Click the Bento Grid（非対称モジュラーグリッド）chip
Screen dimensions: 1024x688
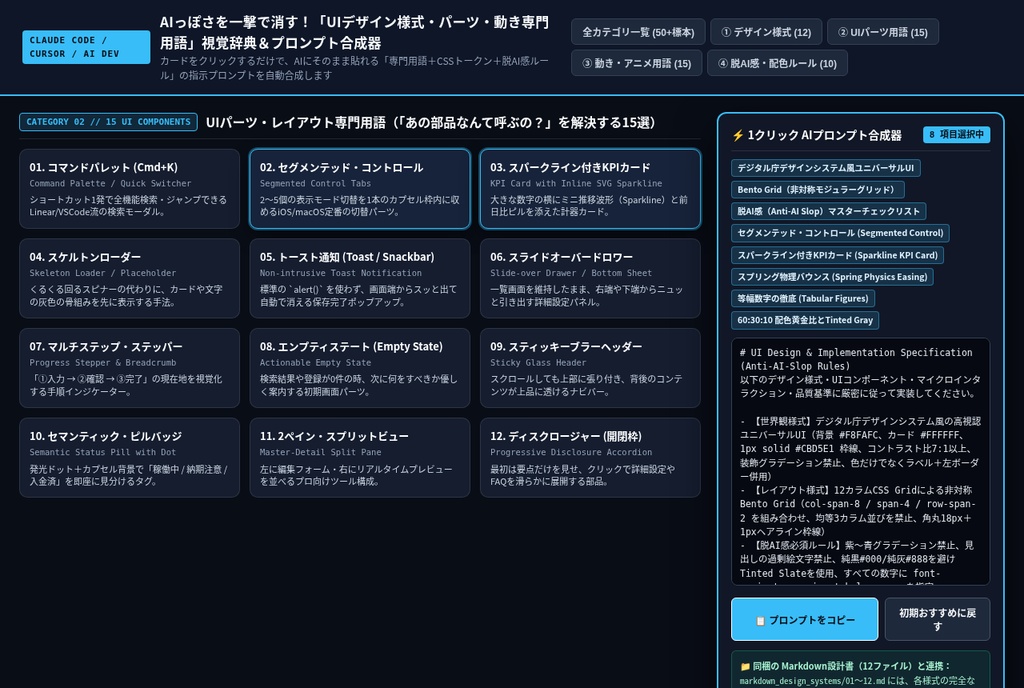click(818, 189)
